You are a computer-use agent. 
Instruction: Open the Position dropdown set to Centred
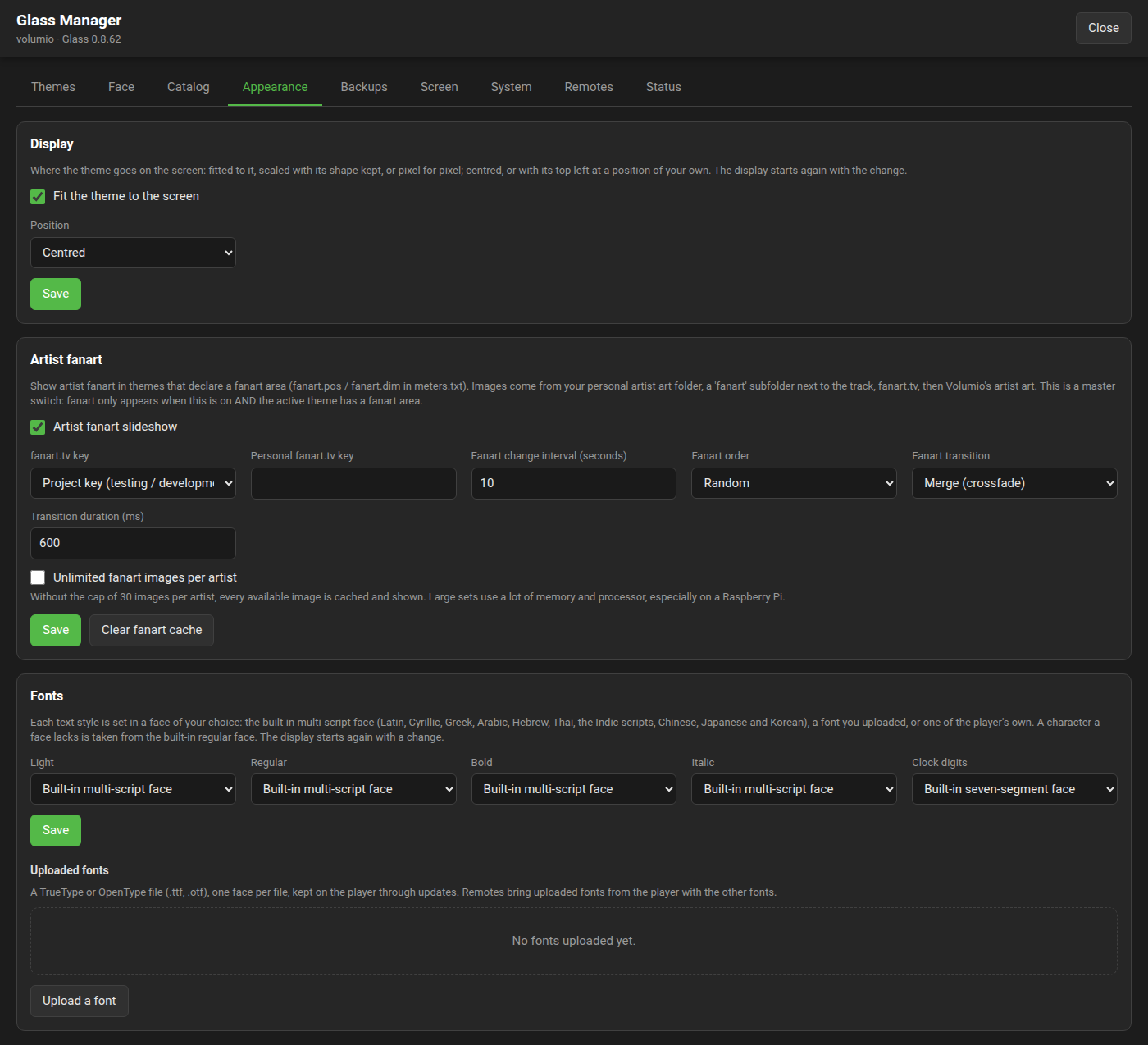point(133,253)
